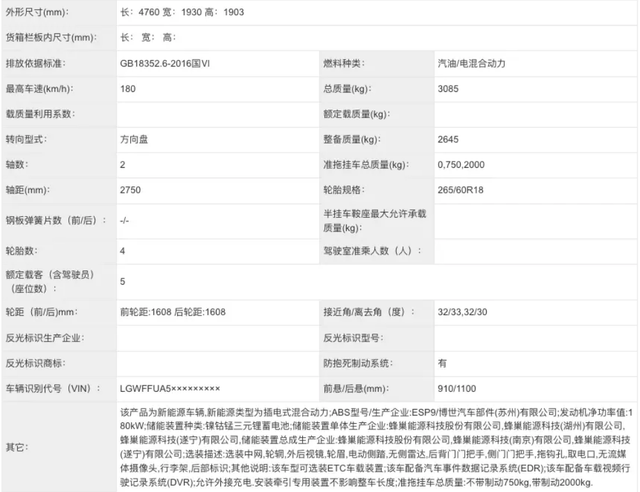Screen dimensions: 640x492
Task: Select the 钢板弹簧片数 label cell
Action: tap(55, 219)
